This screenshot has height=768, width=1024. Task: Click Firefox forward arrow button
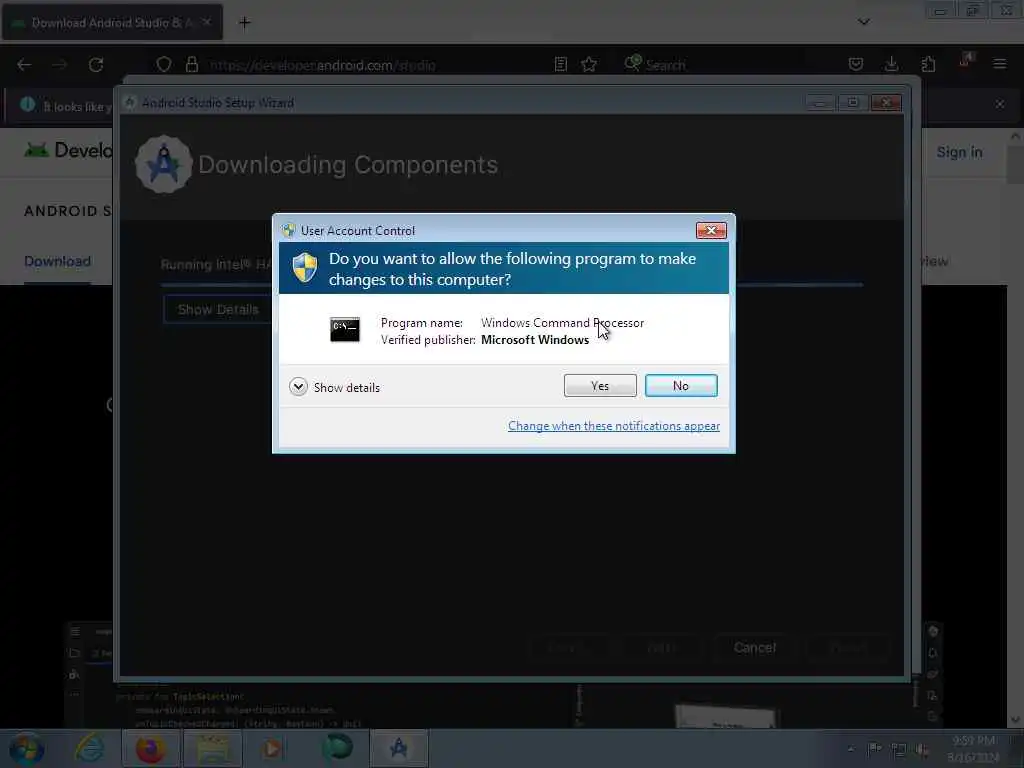click(x=59, y=65)
